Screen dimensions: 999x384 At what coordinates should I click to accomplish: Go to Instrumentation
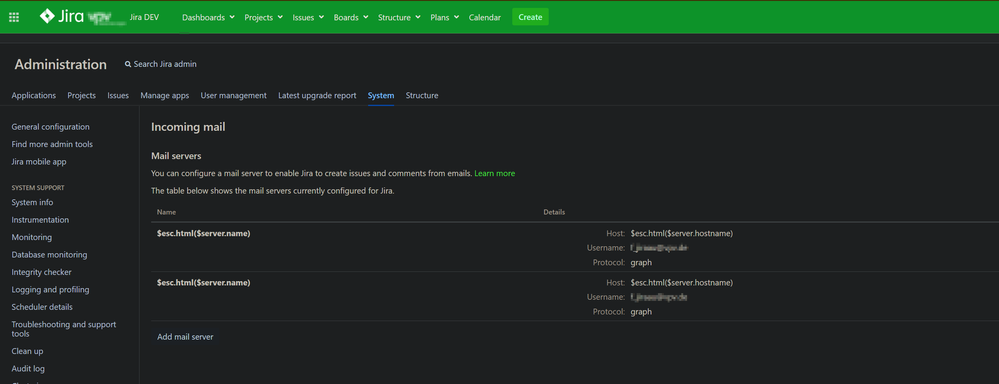(40, 220)
